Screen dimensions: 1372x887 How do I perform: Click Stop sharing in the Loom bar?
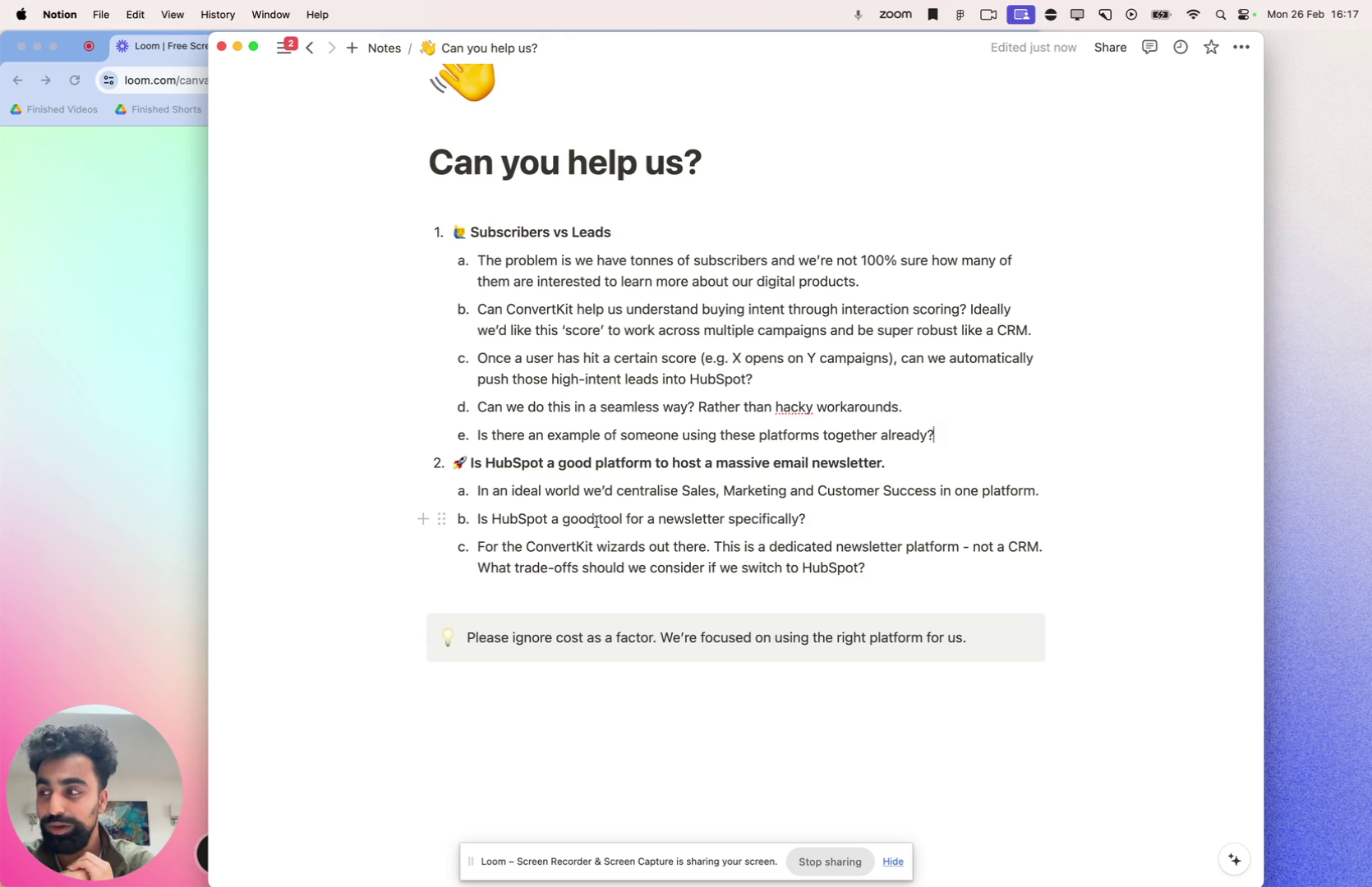(x=830, y=862)
